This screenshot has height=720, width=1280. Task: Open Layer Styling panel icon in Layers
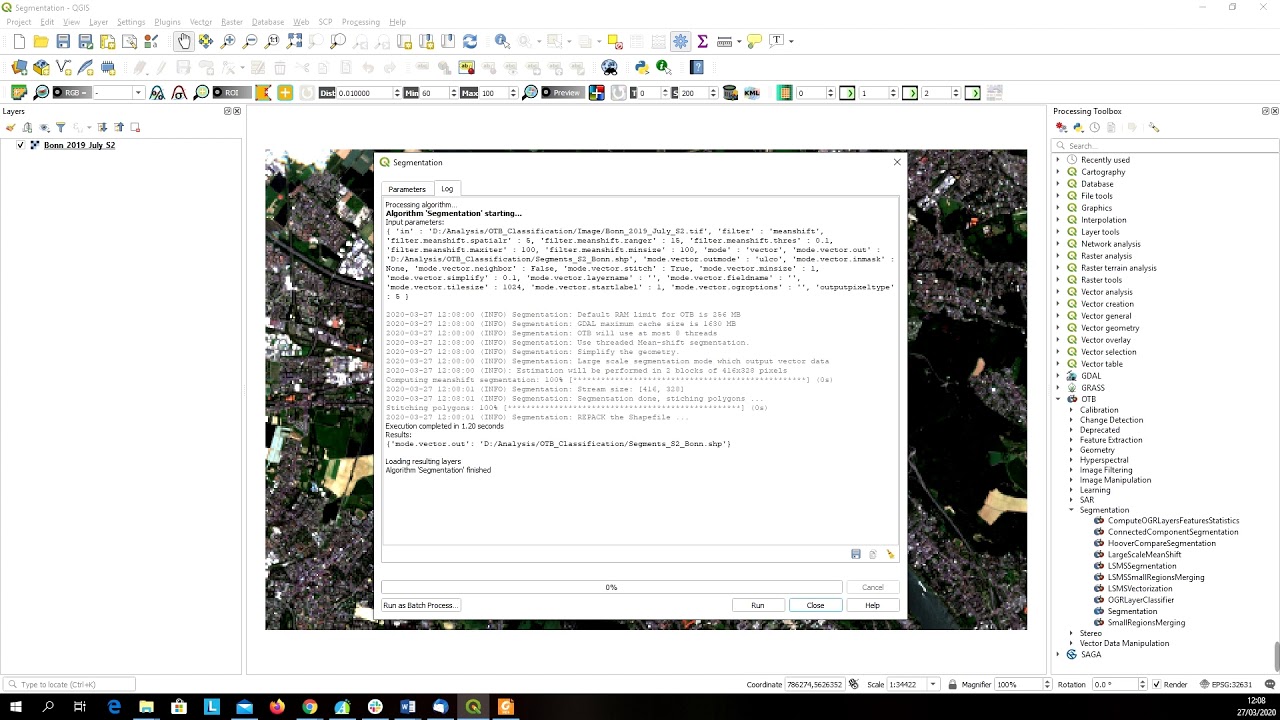[11, 127]
